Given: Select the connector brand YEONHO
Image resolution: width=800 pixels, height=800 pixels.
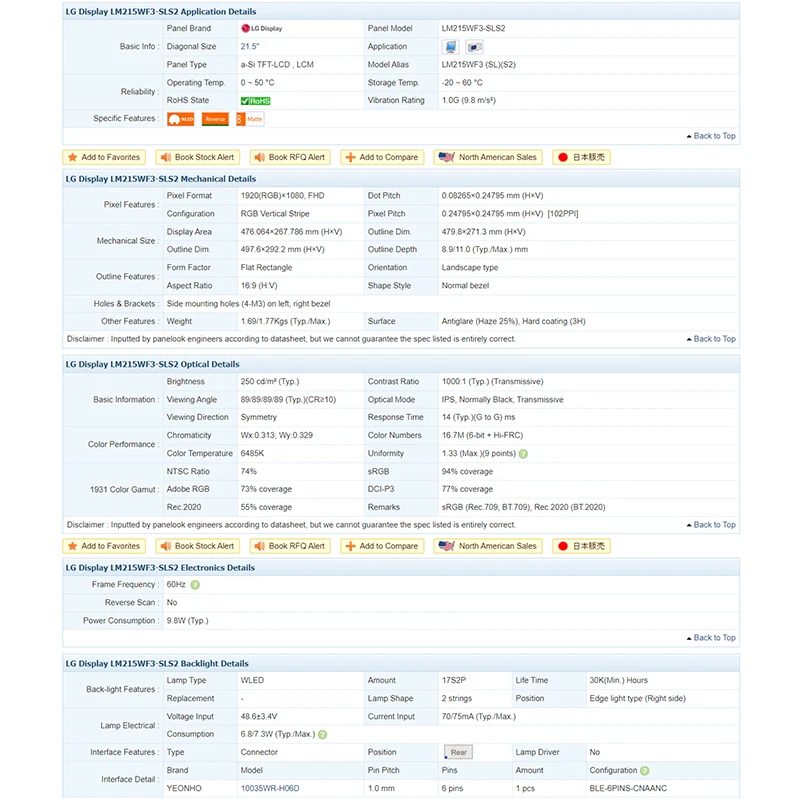Looking at the screenshot, I should coord(184,788).
